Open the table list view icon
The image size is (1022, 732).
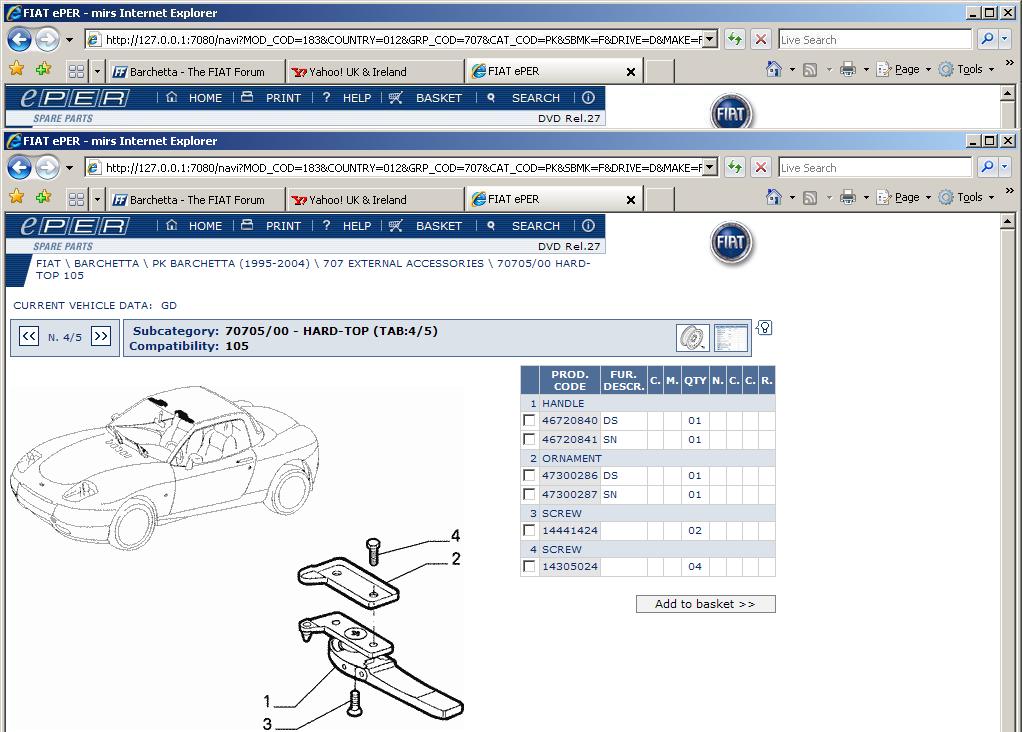point(731,338)
